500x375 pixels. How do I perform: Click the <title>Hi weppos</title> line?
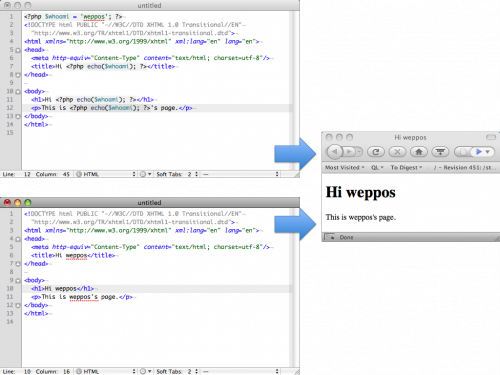[73, 255]
